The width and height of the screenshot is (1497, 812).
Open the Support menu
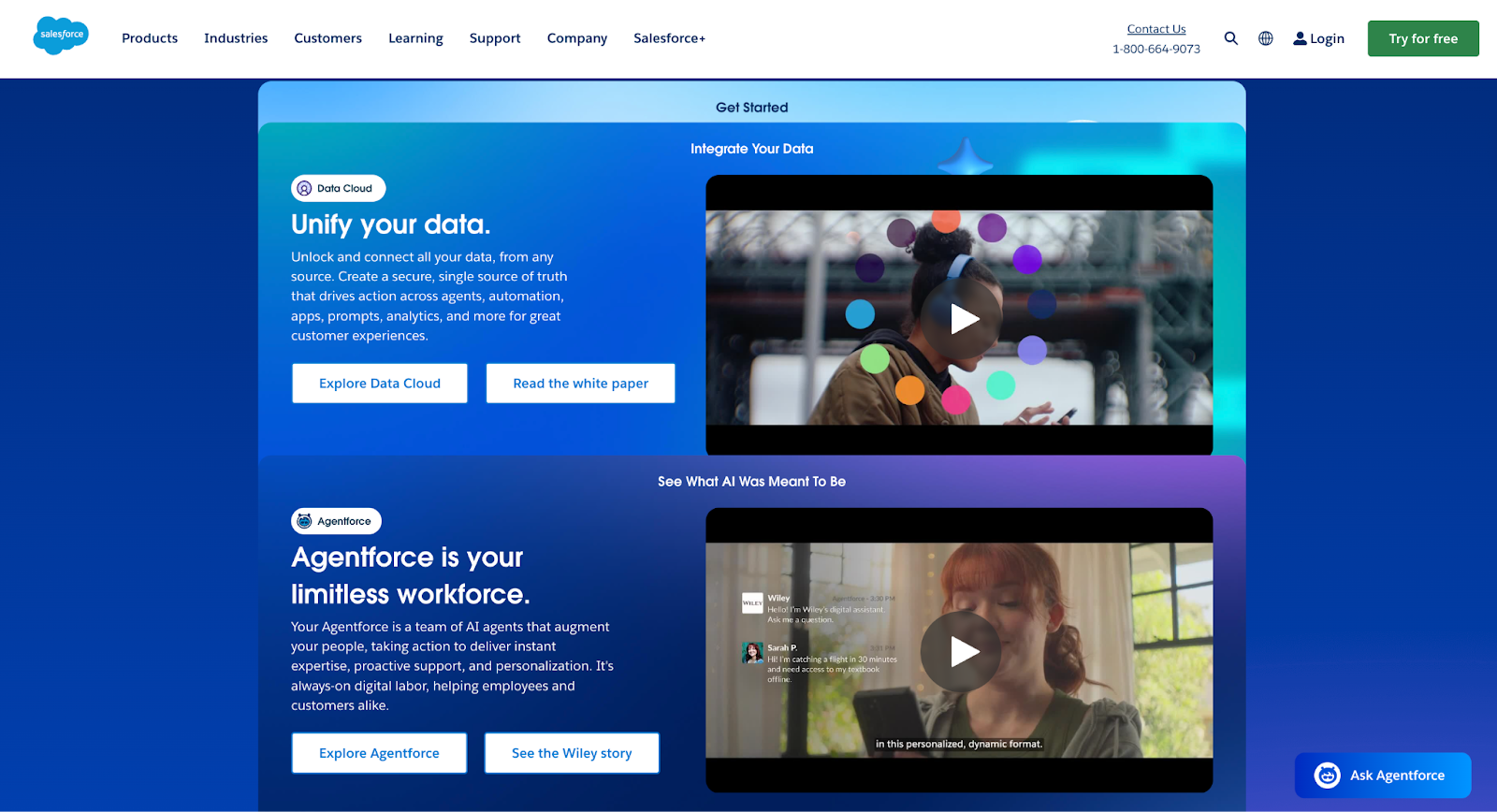point(495,38)
